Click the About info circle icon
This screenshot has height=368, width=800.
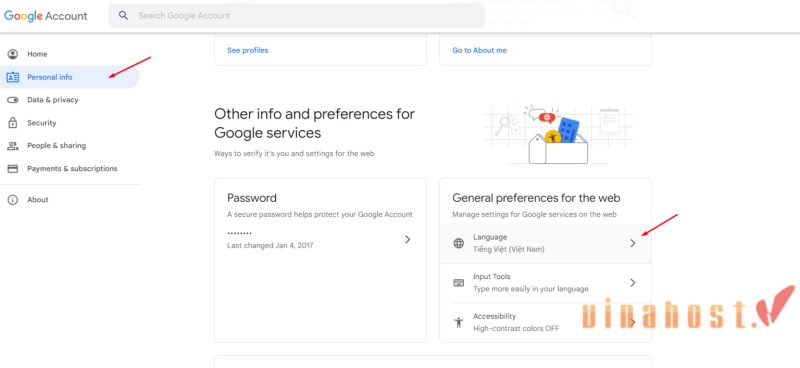point(13,200)
